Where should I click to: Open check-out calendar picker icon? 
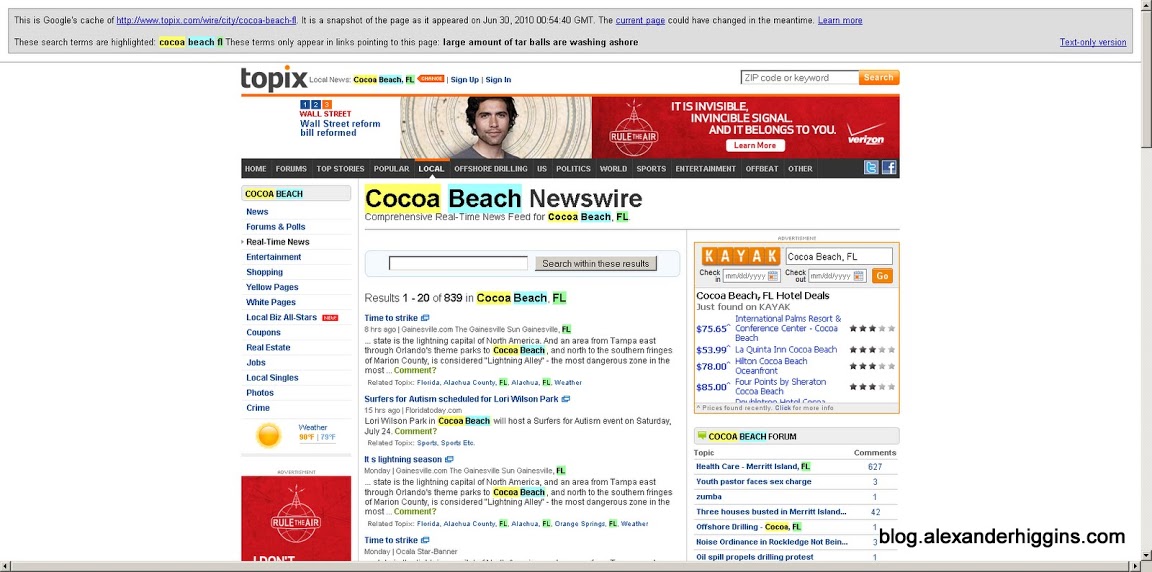859,276
